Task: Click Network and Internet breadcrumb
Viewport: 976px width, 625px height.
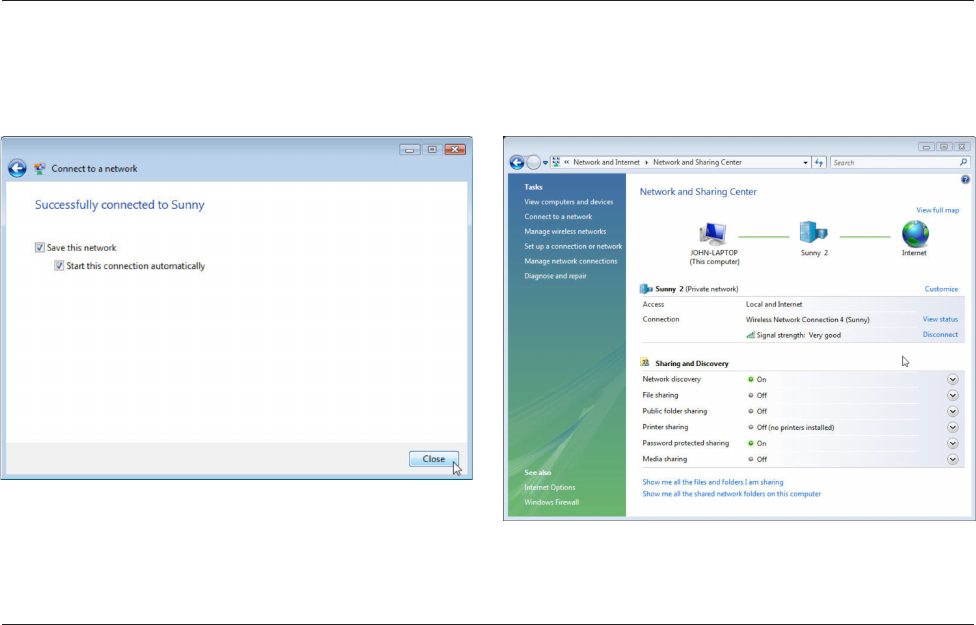Action: tap(606, 162)
